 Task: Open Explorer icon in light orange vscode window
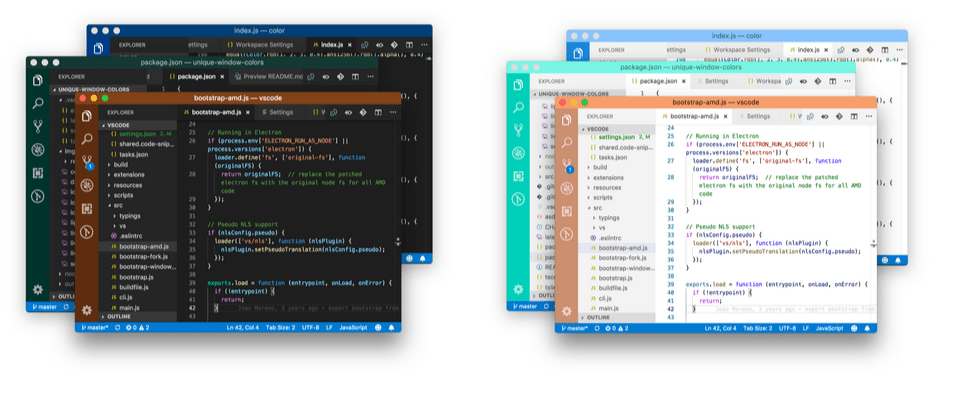(x=567, y=119)
